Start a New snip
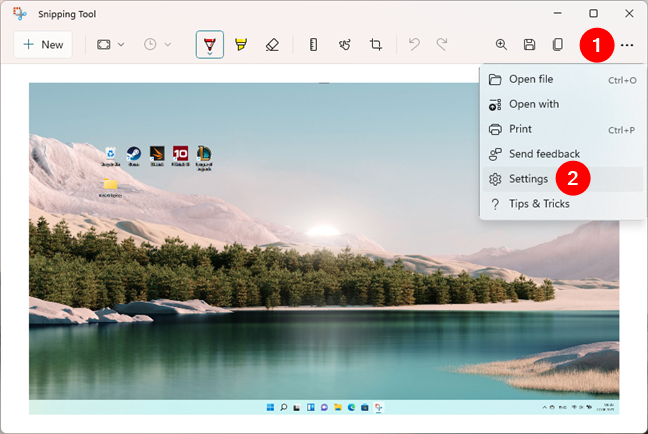Viewport: 648px width, 434px height. 43,45
